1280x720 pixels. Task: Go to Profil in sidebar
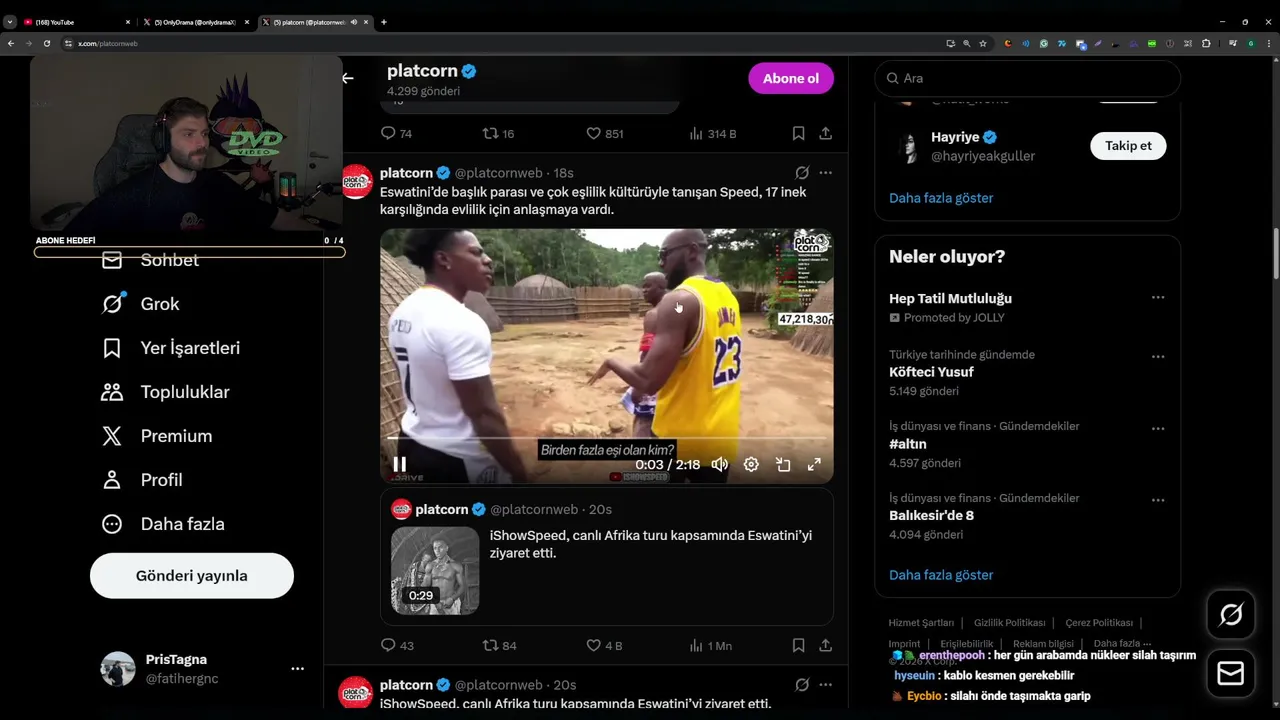point(142,480)
